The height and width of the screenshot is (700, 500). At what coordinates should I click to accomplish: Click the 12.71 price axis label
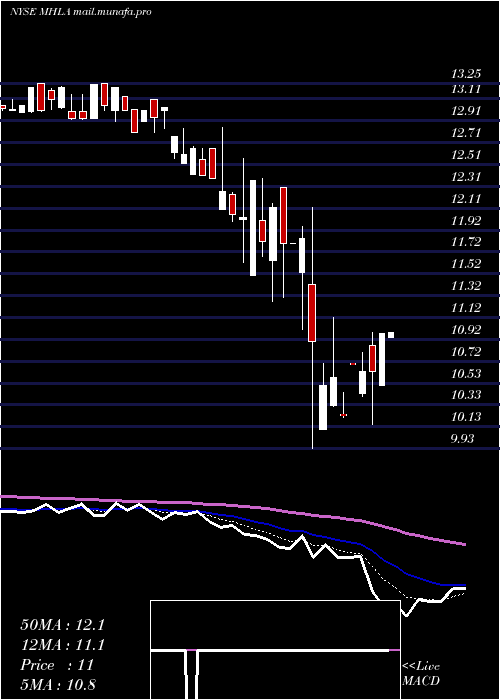[x=466, y=133]
